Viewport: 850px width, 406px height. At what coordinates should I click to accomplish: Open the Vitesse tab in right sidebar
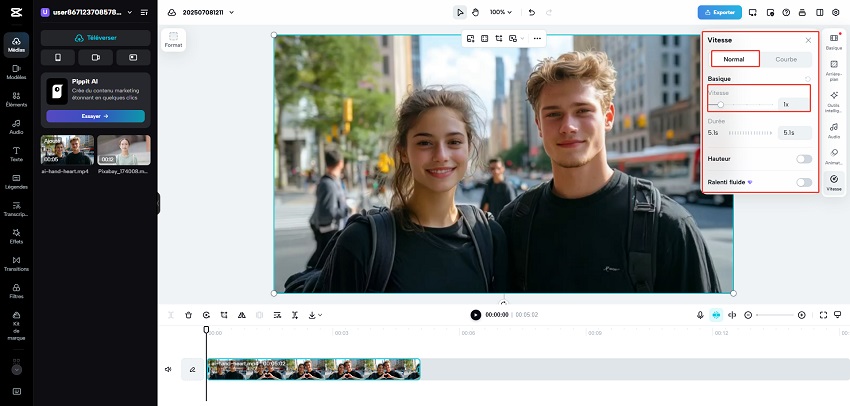[834, 183]
